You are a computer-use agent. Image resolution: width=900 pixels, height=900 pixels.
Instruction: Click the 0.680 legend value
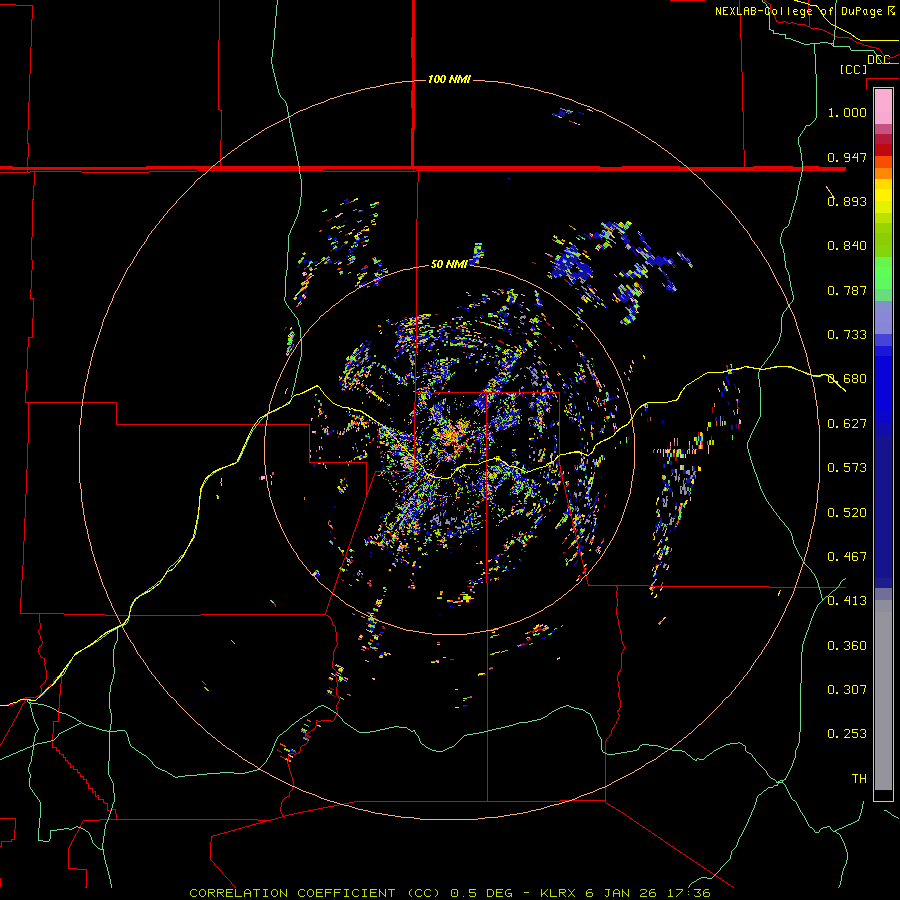click(x=847, y=379)
